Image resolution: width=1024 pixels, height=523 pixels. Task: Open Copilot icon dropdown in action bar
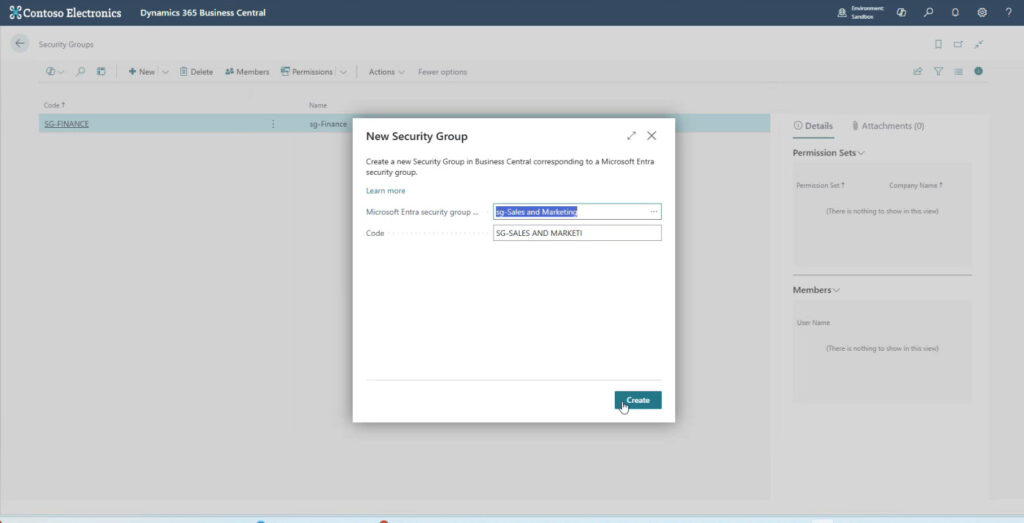55,72
